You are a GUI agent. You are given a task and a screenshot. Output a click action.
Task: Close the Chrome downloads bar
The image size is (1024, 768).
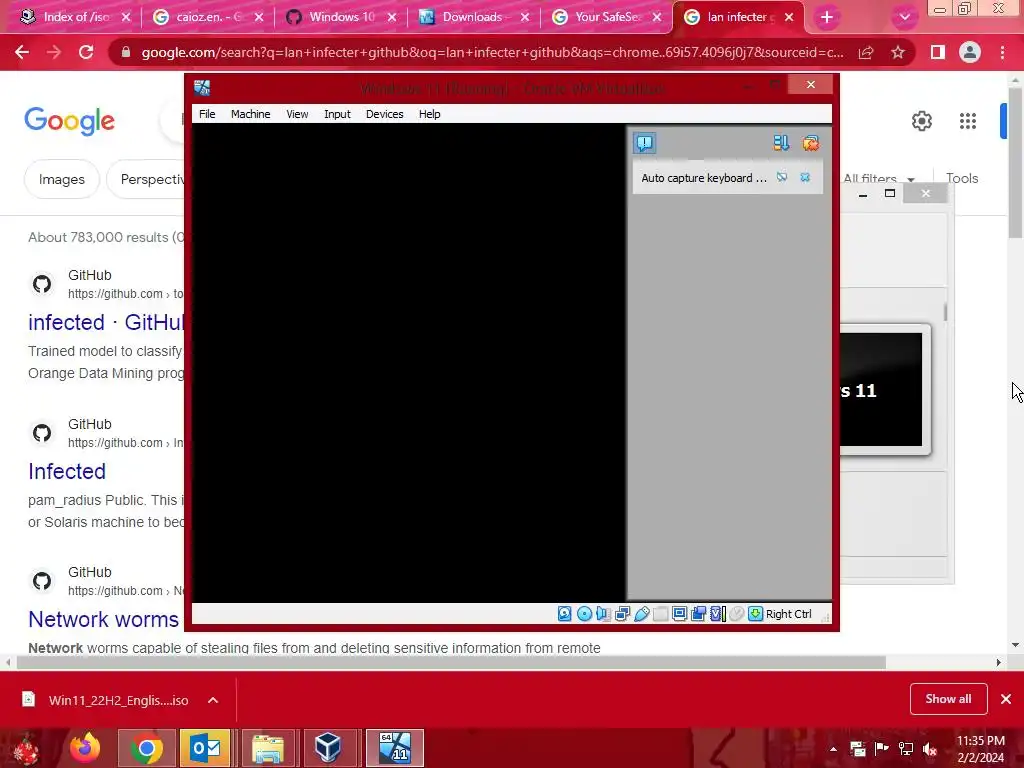pyautogui.click(x=1006, y=699)
